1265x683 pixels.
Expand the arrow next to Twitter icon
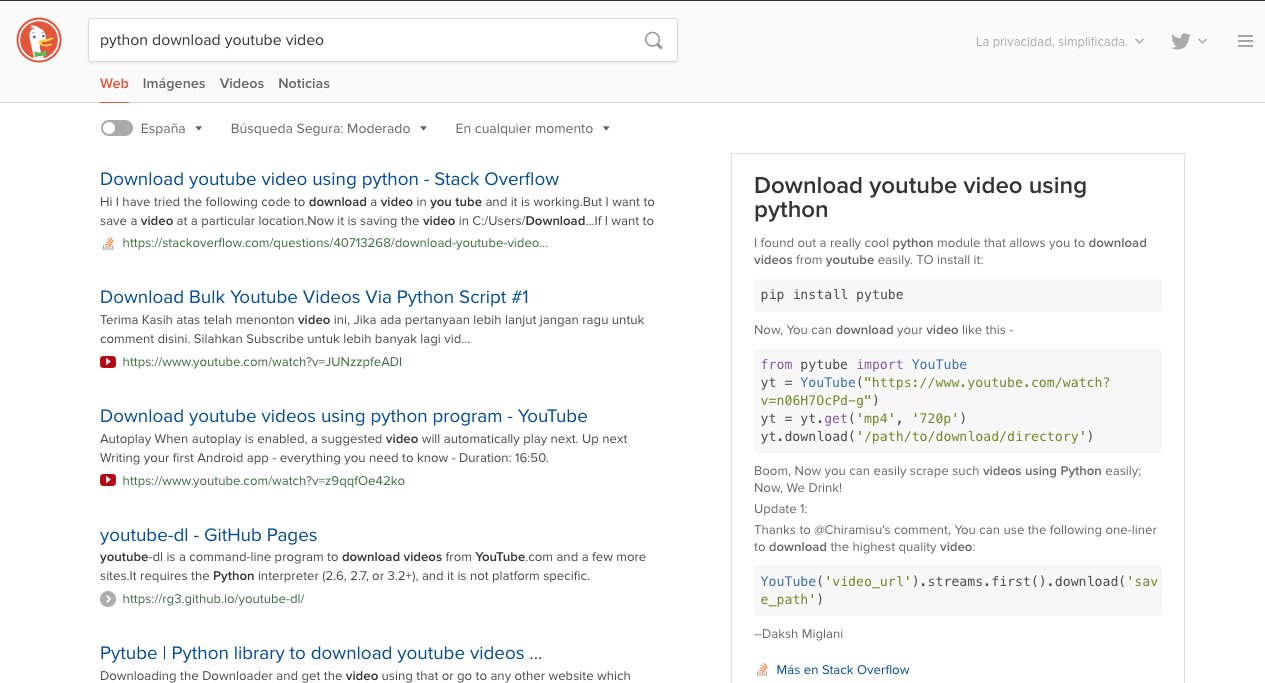[1202, 42]
